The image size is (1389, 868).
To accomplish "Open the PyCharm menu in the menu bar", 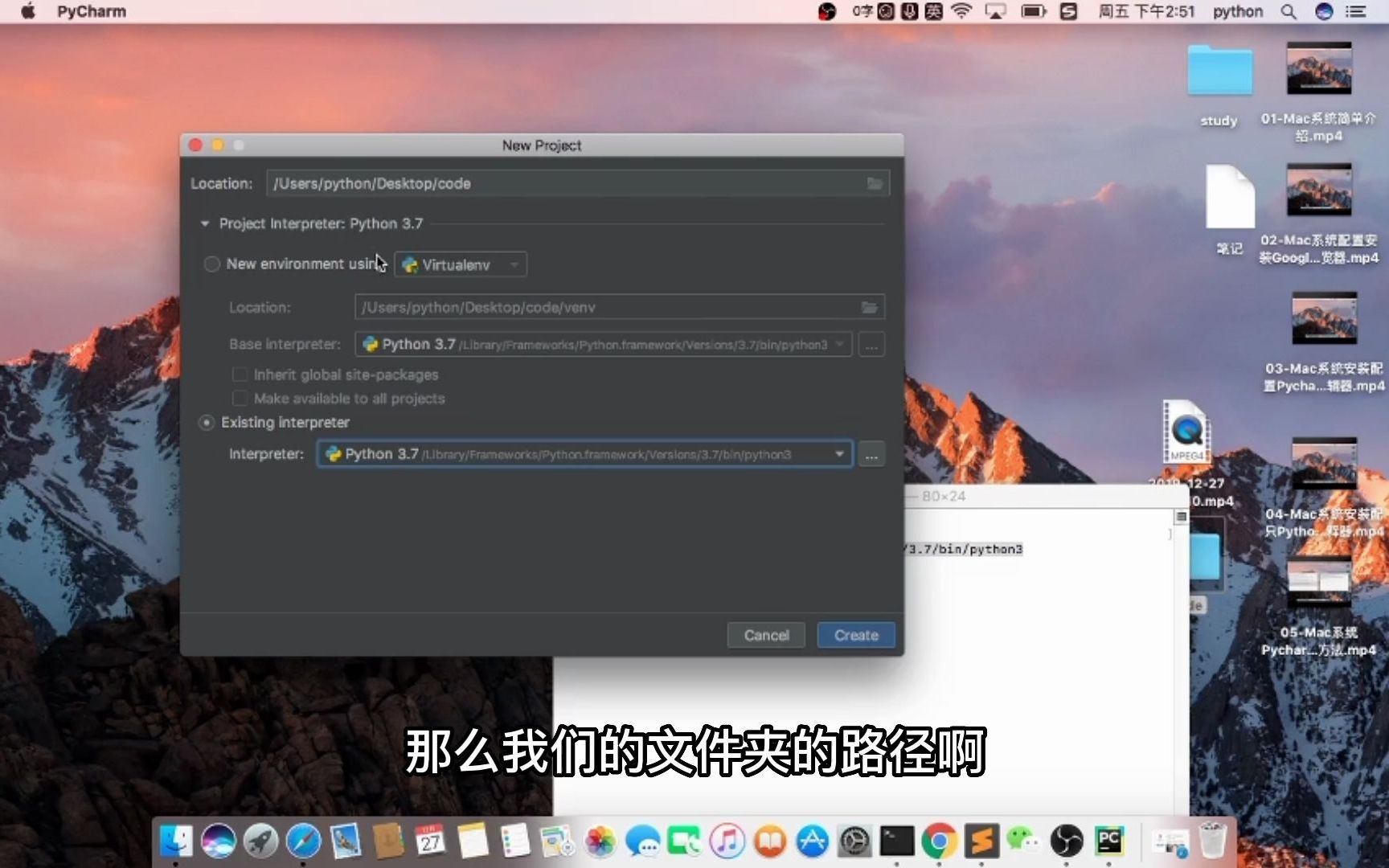I will pos(90,11).
